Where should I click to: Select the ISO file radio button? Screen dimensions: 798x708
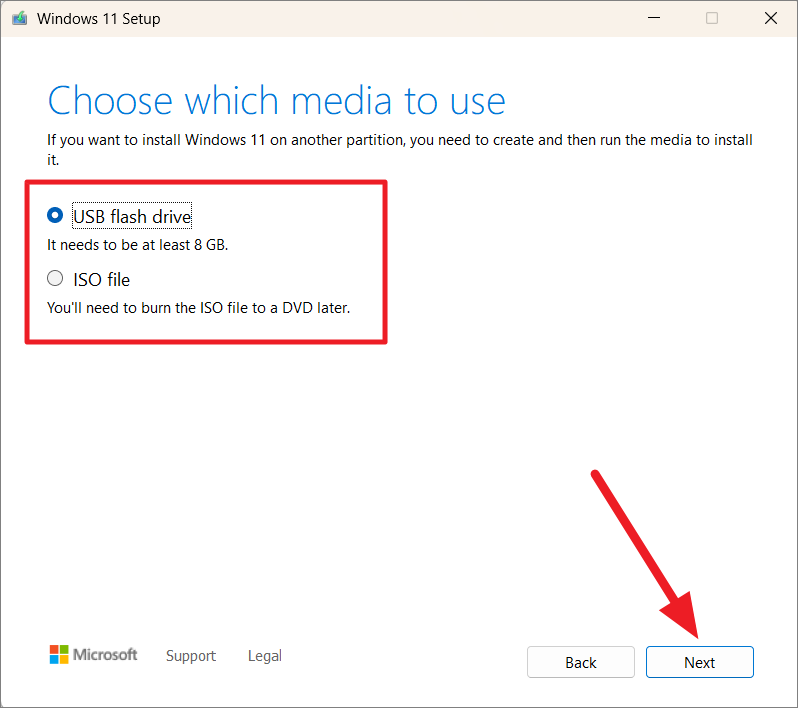click(x=55, y=278)
